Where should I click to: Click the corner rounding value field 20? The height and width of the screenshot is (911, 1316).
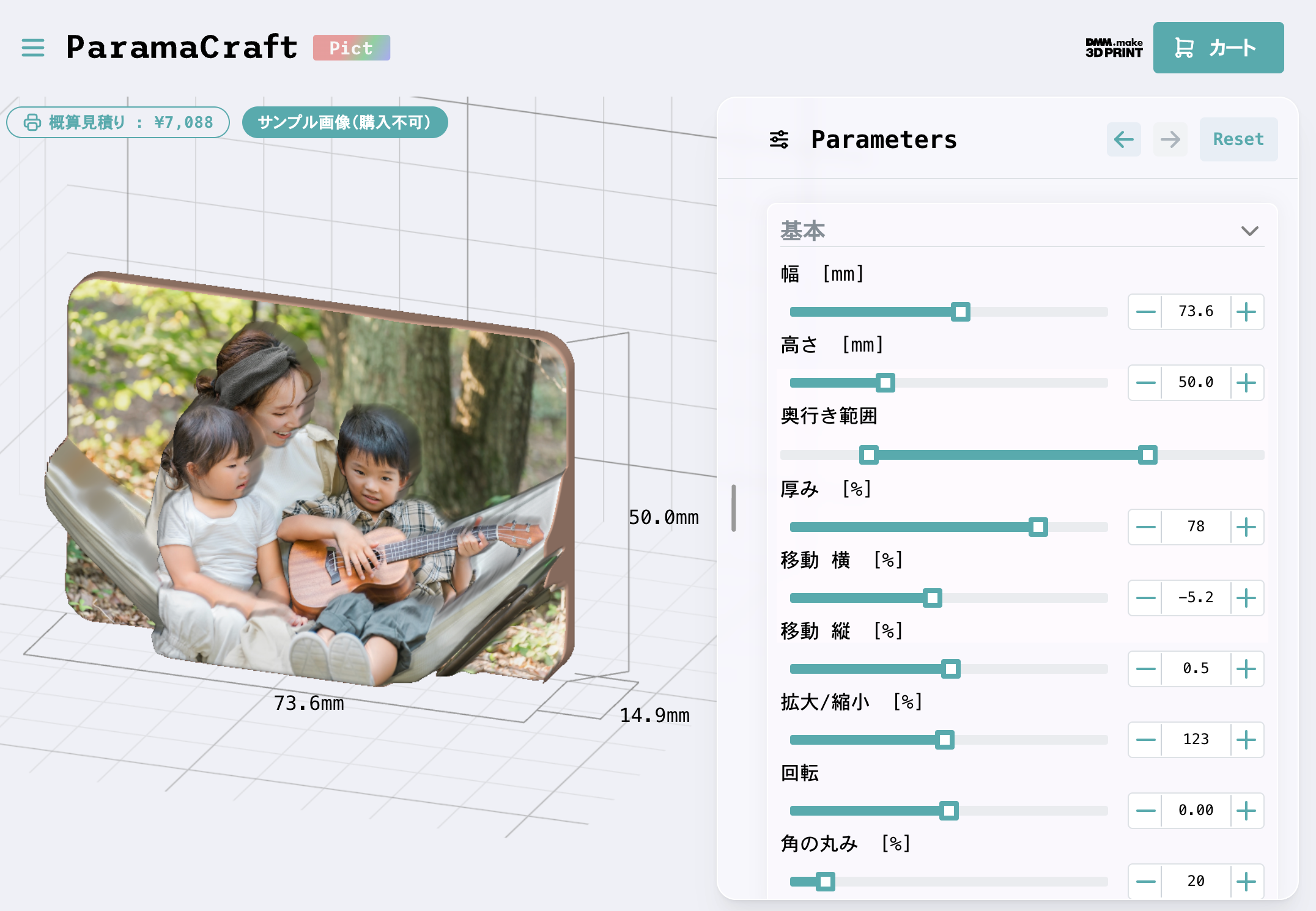point(1196,881)
